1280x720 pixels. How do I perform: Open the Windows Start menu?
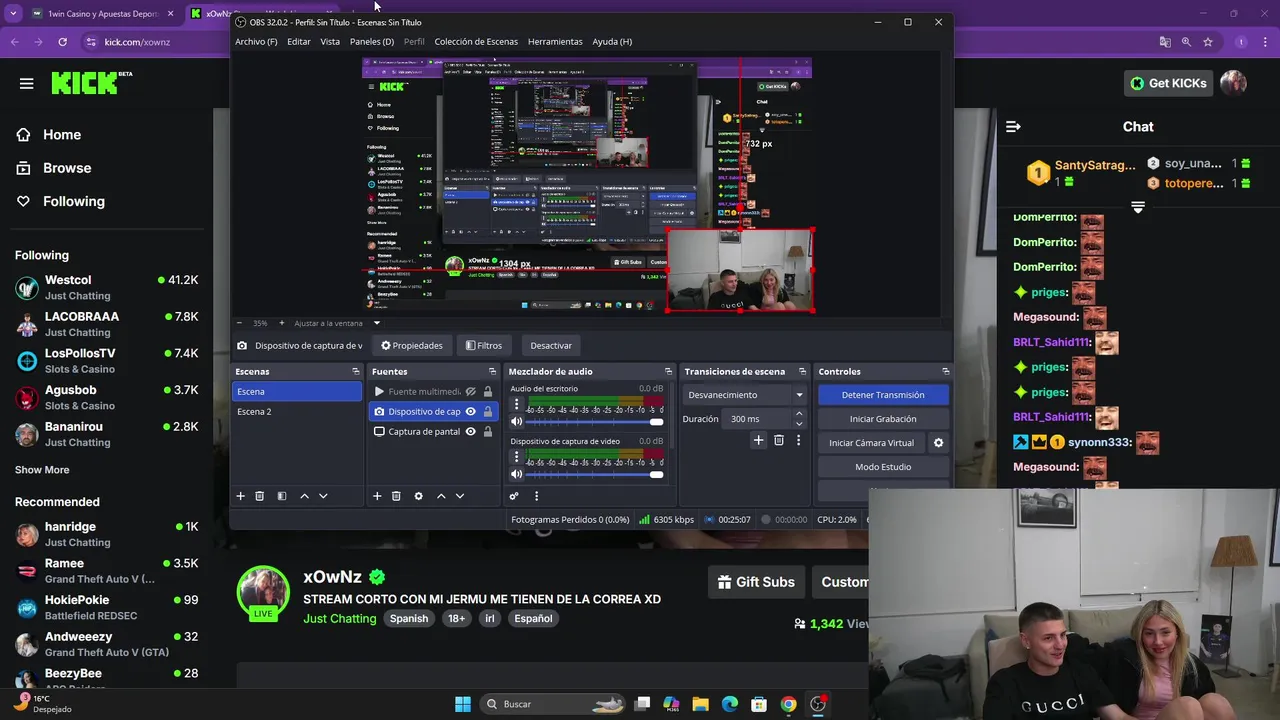click(x=463, y=704)
